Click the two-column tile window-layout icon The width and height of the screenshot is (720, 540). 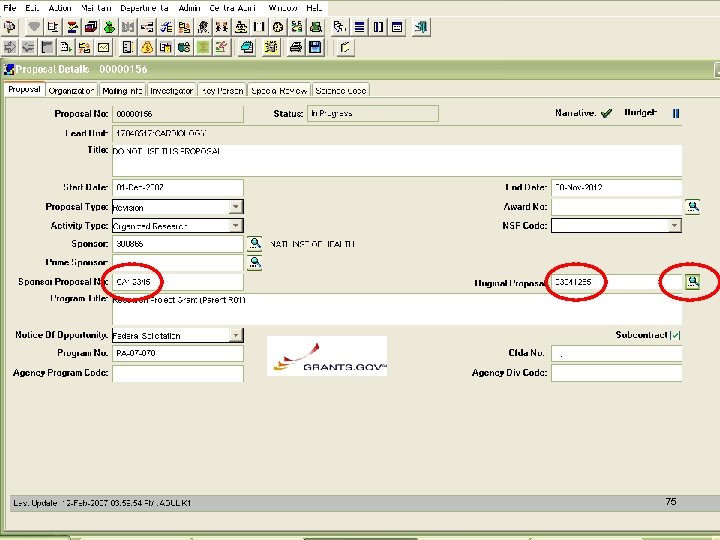(378, 27)
